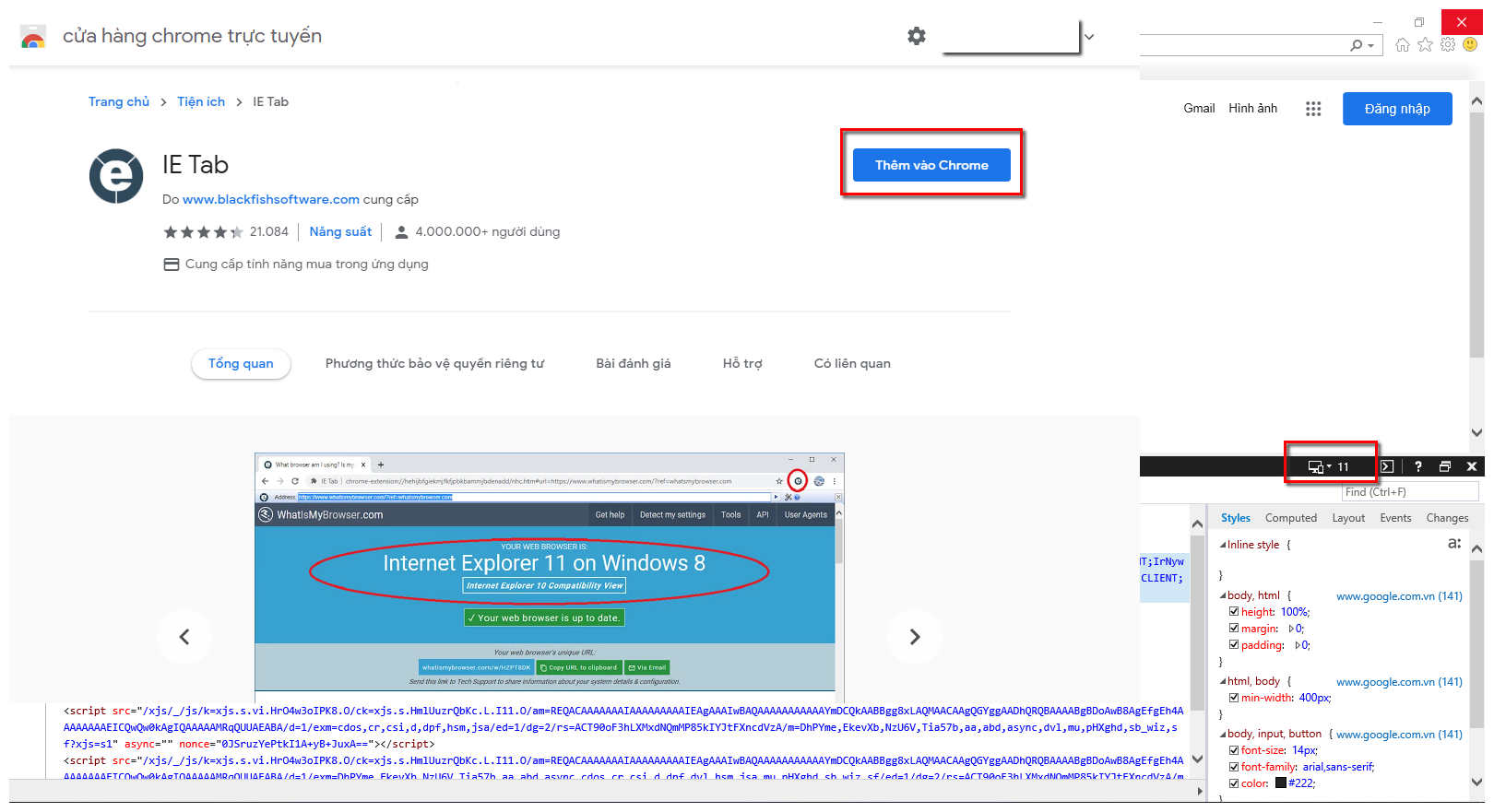Go to the next screenshot with right arrow
The image size is (1494, 812).
tap(915, 637)
